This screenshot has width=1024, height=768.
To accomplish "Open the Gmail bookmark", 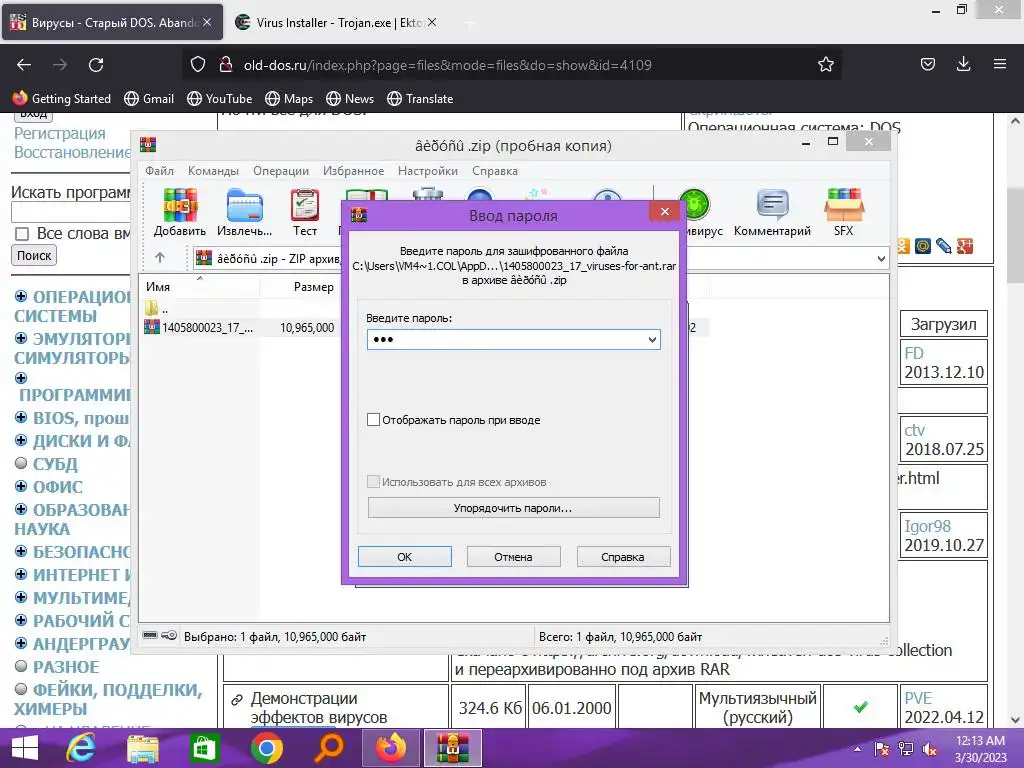I will [x=149, y=99].
